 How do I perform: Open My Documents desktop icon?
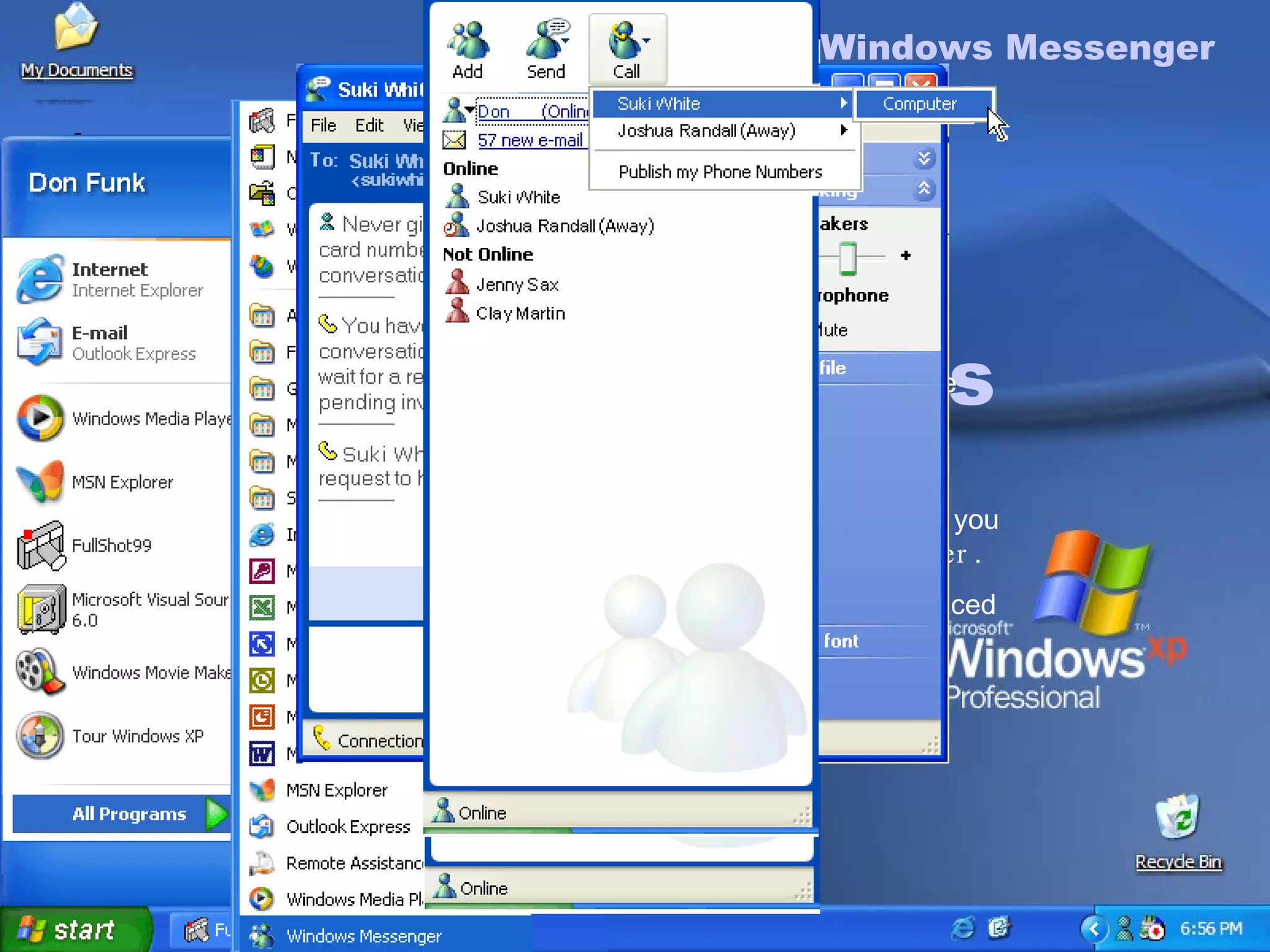point(77,41)
